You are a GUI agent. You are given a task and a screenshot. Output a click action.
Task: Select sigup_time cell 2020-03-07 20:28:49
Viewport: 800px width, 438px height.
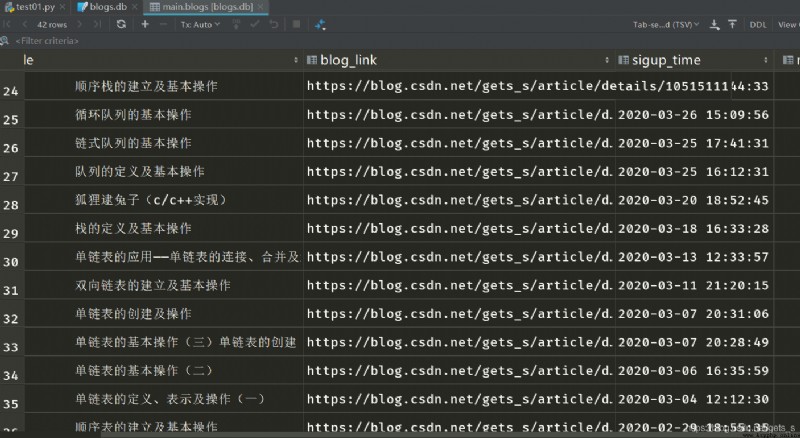pos(693,342)
